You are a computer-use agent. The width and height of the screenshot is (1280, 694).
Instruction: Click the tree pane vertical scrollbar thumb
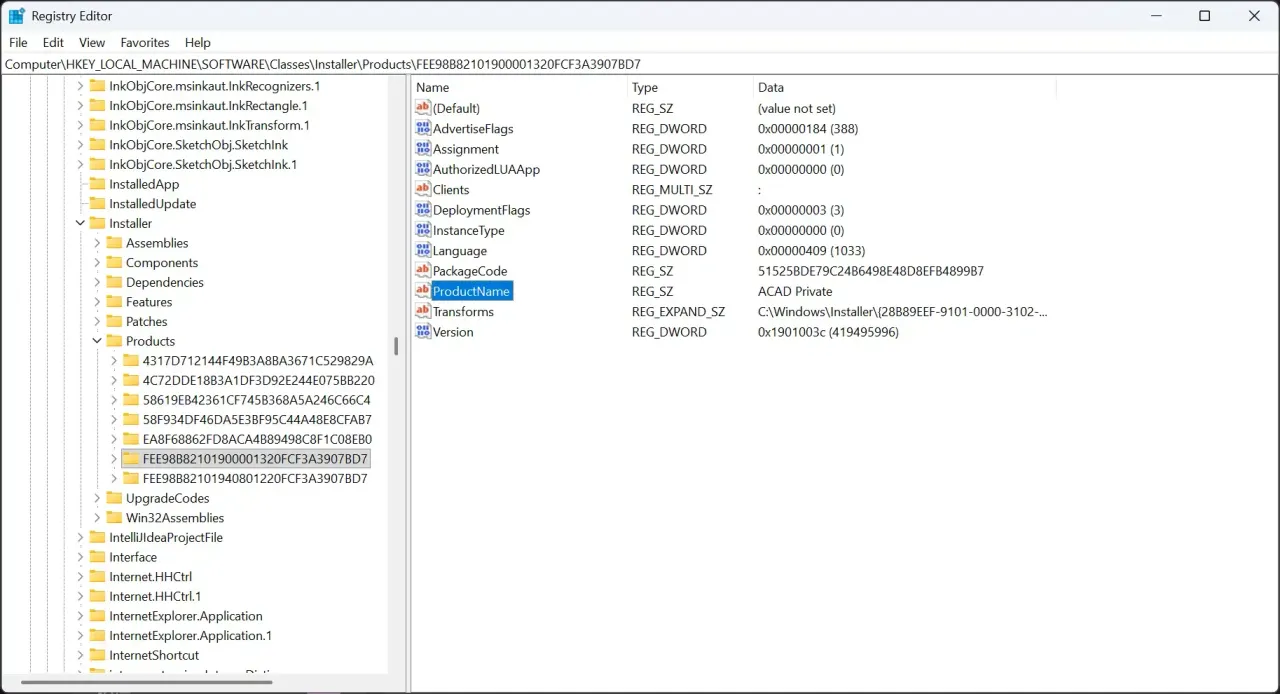point(396,346)
